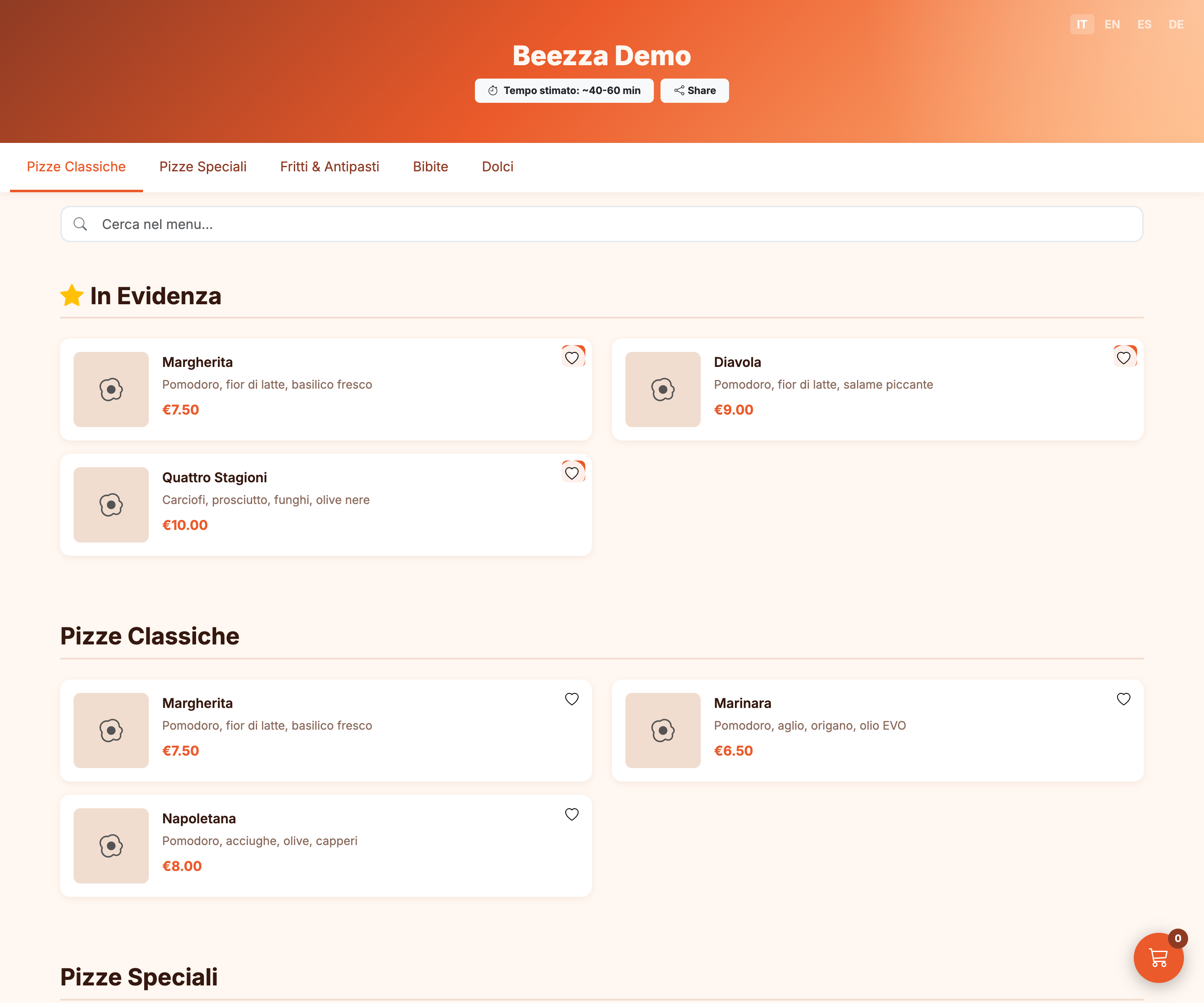Select the Dolci menu section
The height and width of the screenshot is (1003, 1204).
(x=497, y=166)
